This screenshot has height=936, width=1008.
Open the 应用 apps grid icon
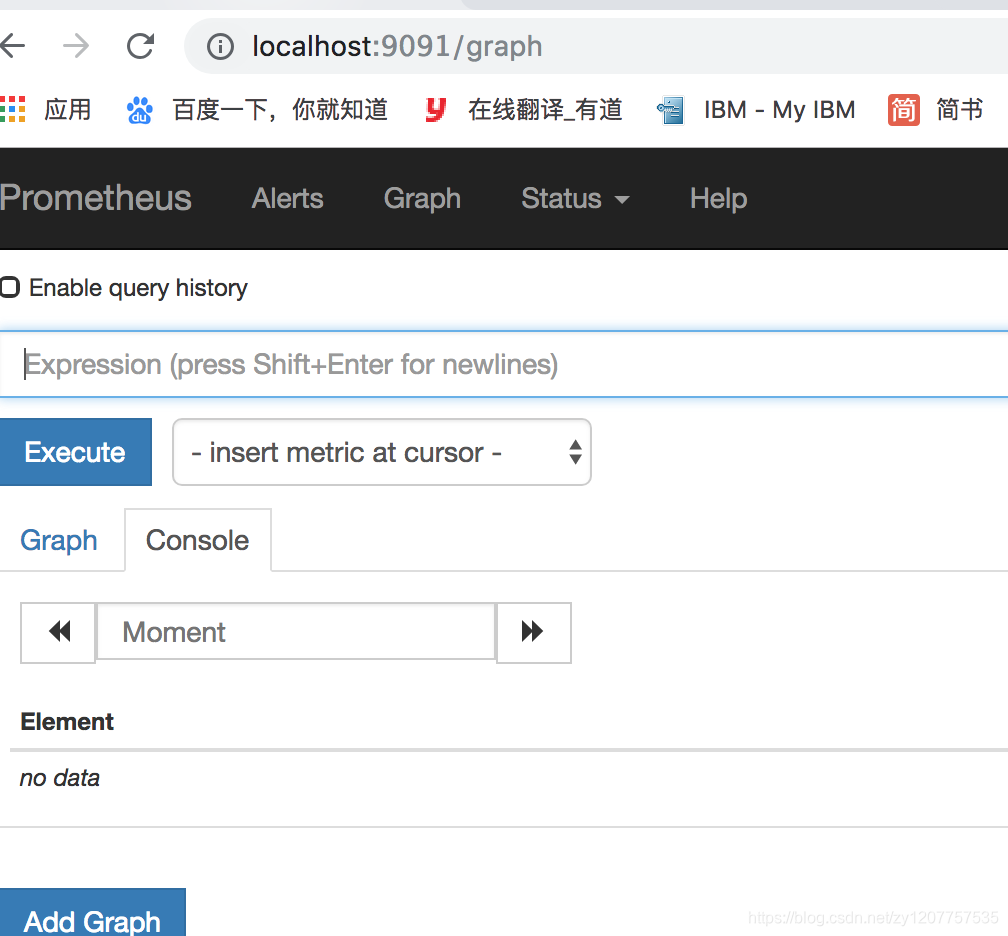[x=12, y=109]
